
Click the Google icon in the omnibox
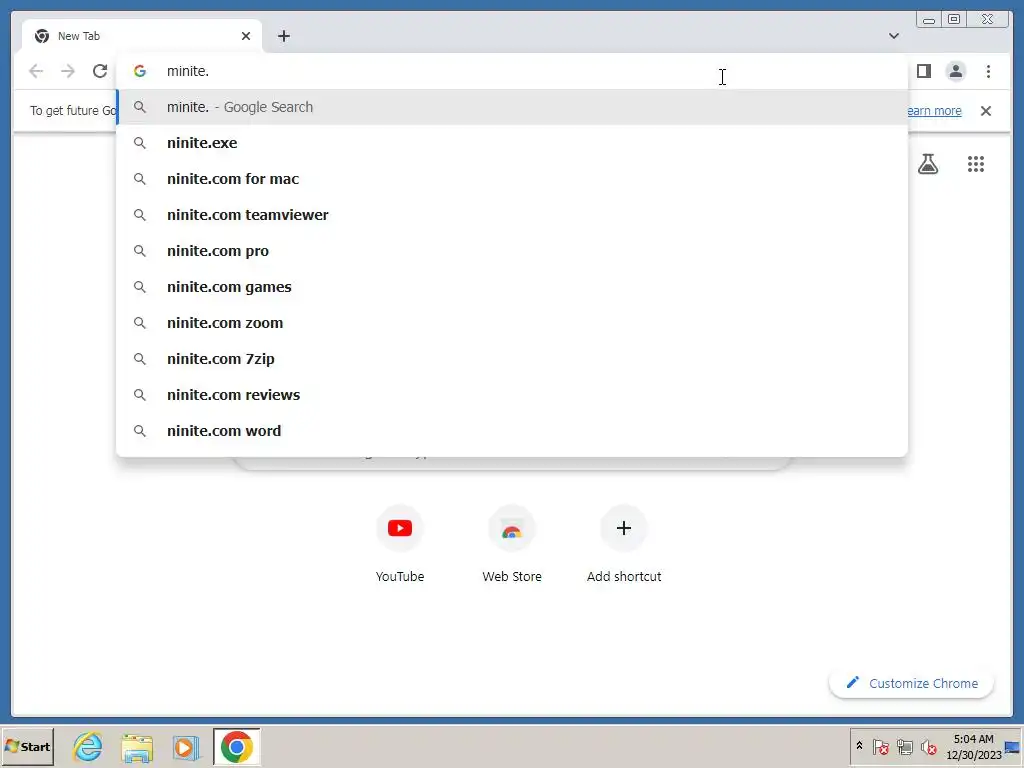[140, 71]
